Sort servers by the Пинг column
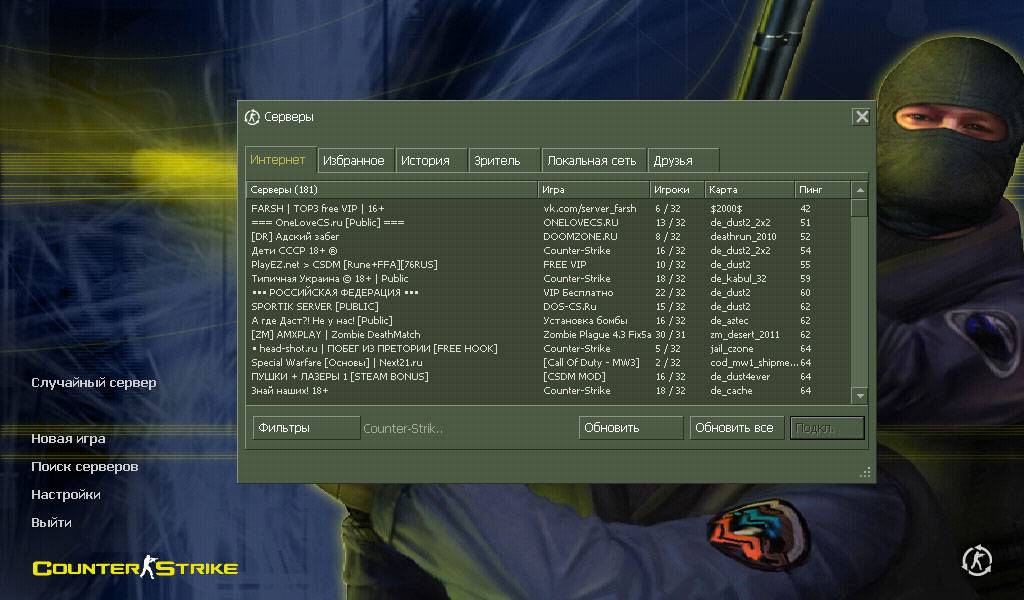 [823, 190]
